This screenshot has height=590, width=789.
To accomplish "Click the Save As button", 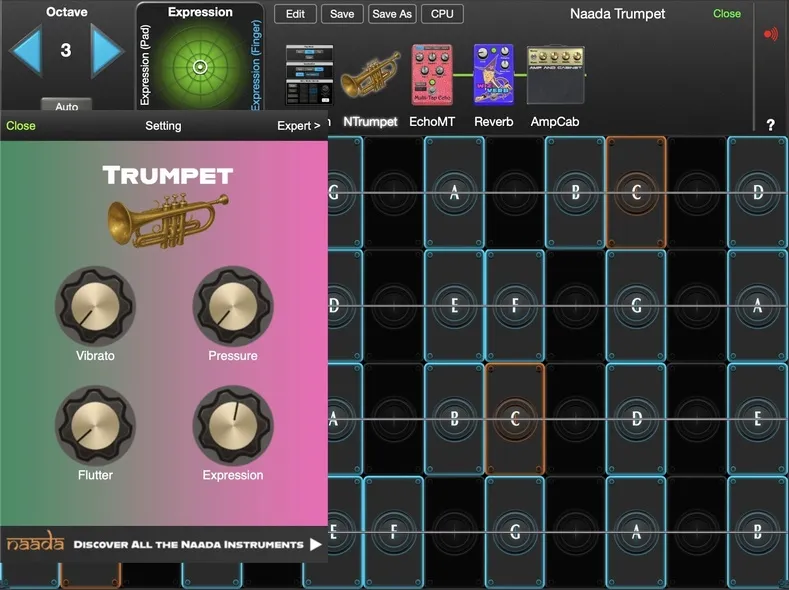I will point(392,14).
